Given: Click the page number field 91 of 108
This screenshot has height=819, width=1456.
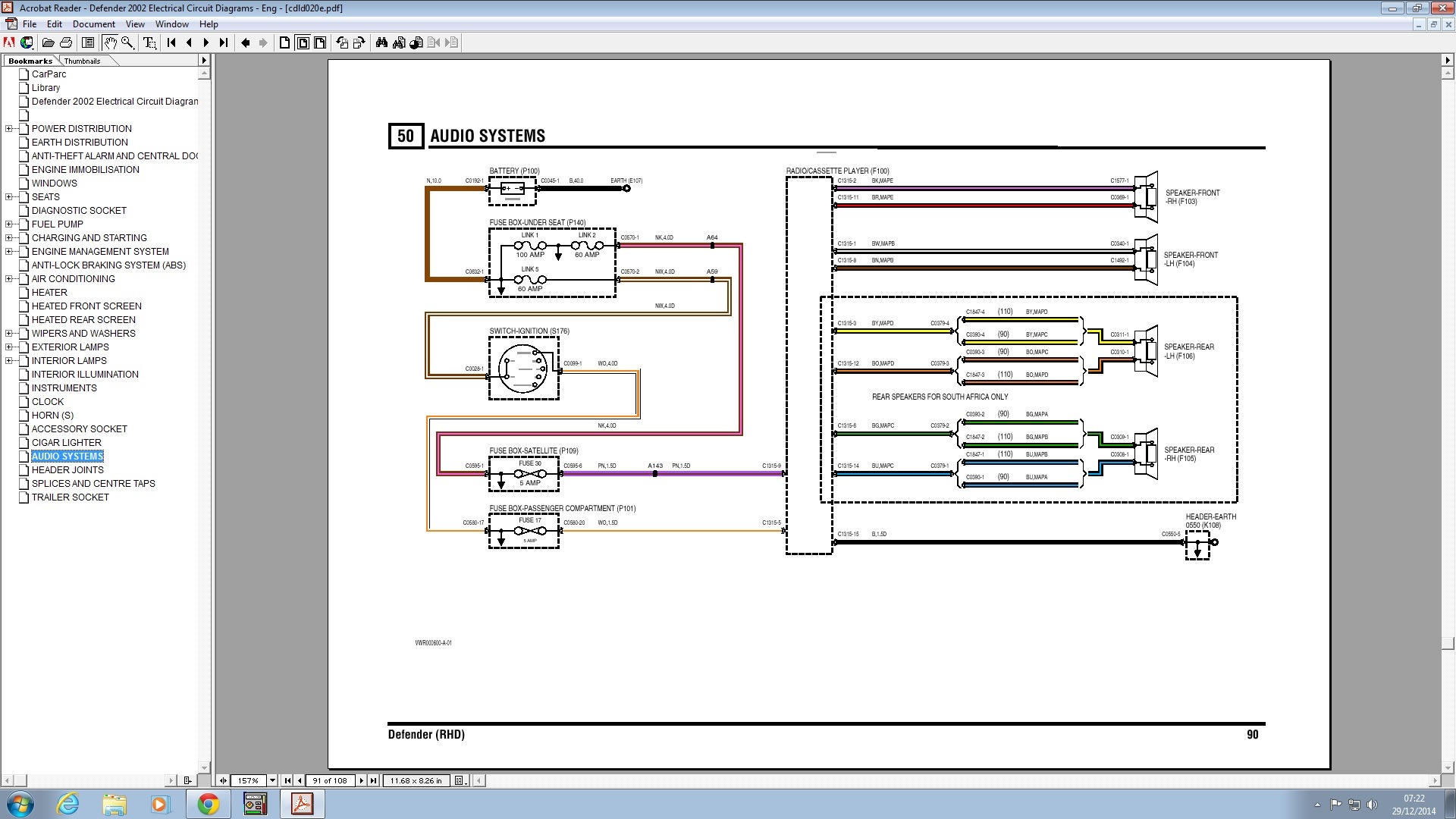Looking at the screenshot, I should (x=330, y=780).
